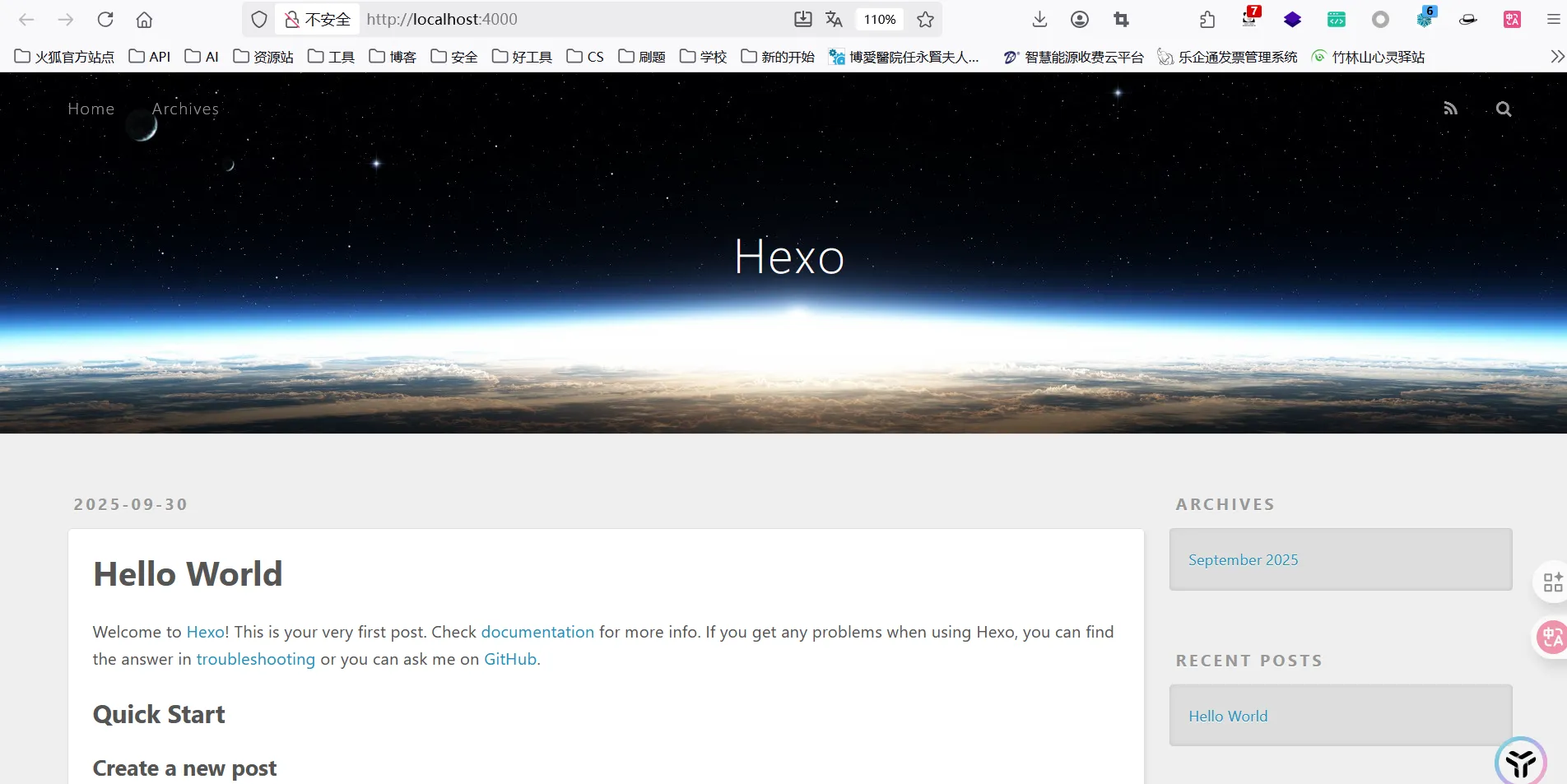This screenshot has width=1567, height=784.
Task: Bookmark this page with the star icon
Action: tap(926, 20)
